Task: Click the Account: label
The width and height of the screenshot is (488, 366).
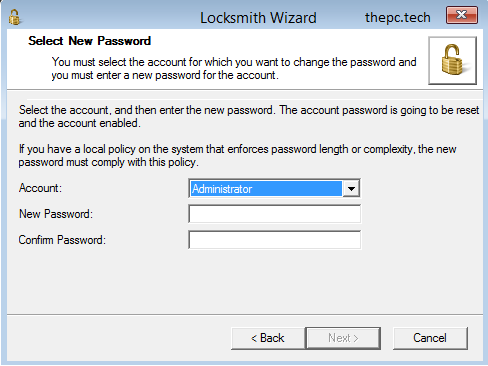Action: [40, 188]
